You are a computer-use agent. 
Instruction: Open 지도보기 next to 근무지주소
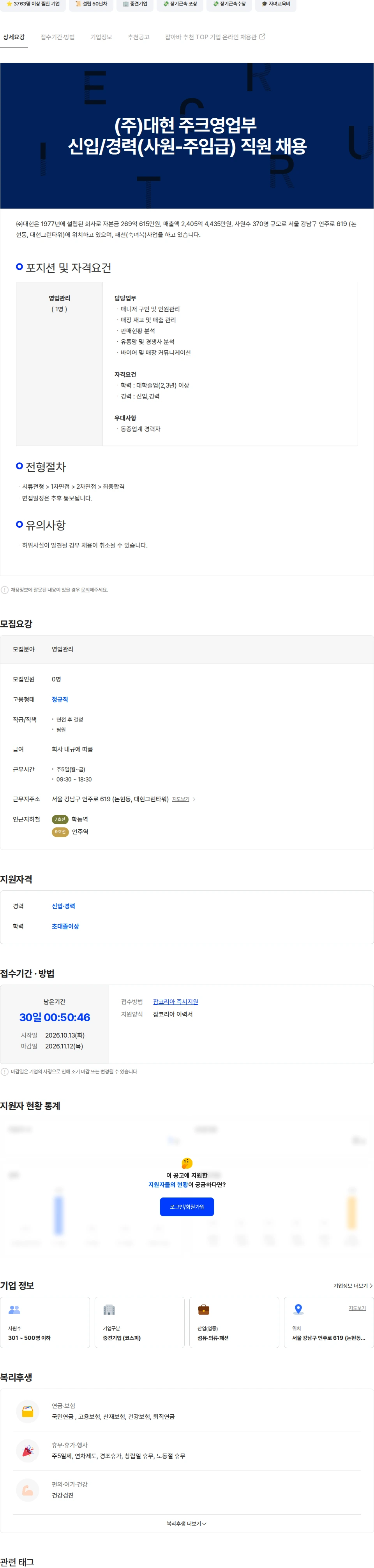(180, 799)
